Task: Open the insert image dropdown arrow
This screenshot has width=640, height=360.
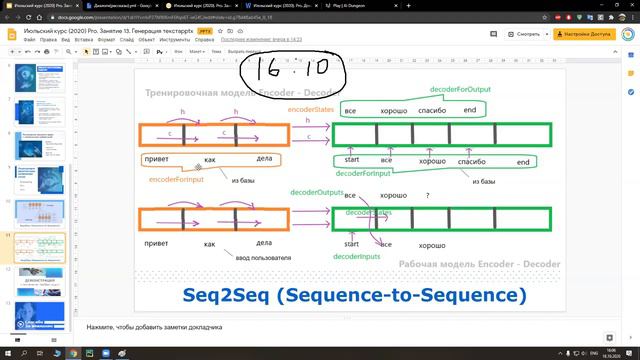Action: [x=111, y=52]
